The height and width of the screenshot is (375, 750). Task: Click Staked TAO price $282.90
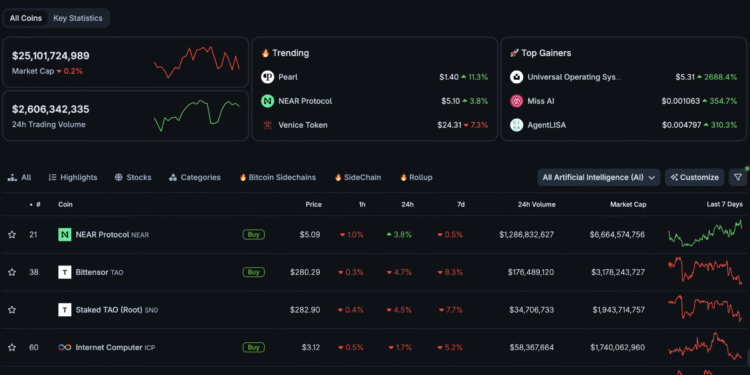click(305, 310)
